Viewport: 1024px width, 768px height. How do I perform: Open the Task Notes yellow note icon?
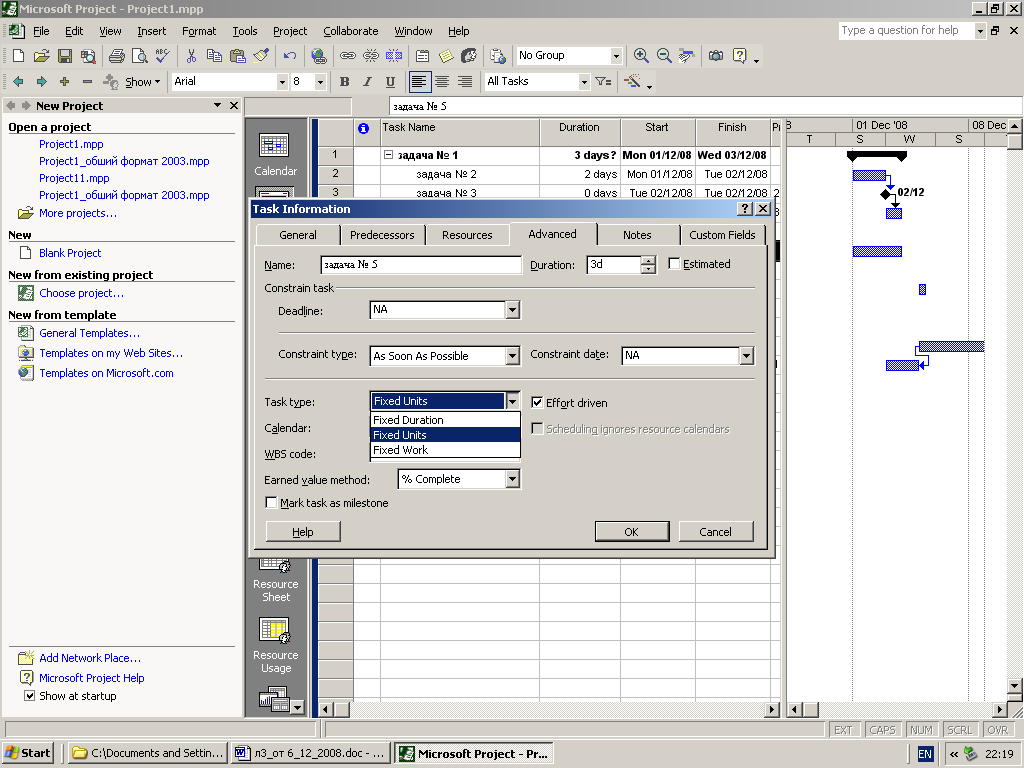[x=446, y=56]
